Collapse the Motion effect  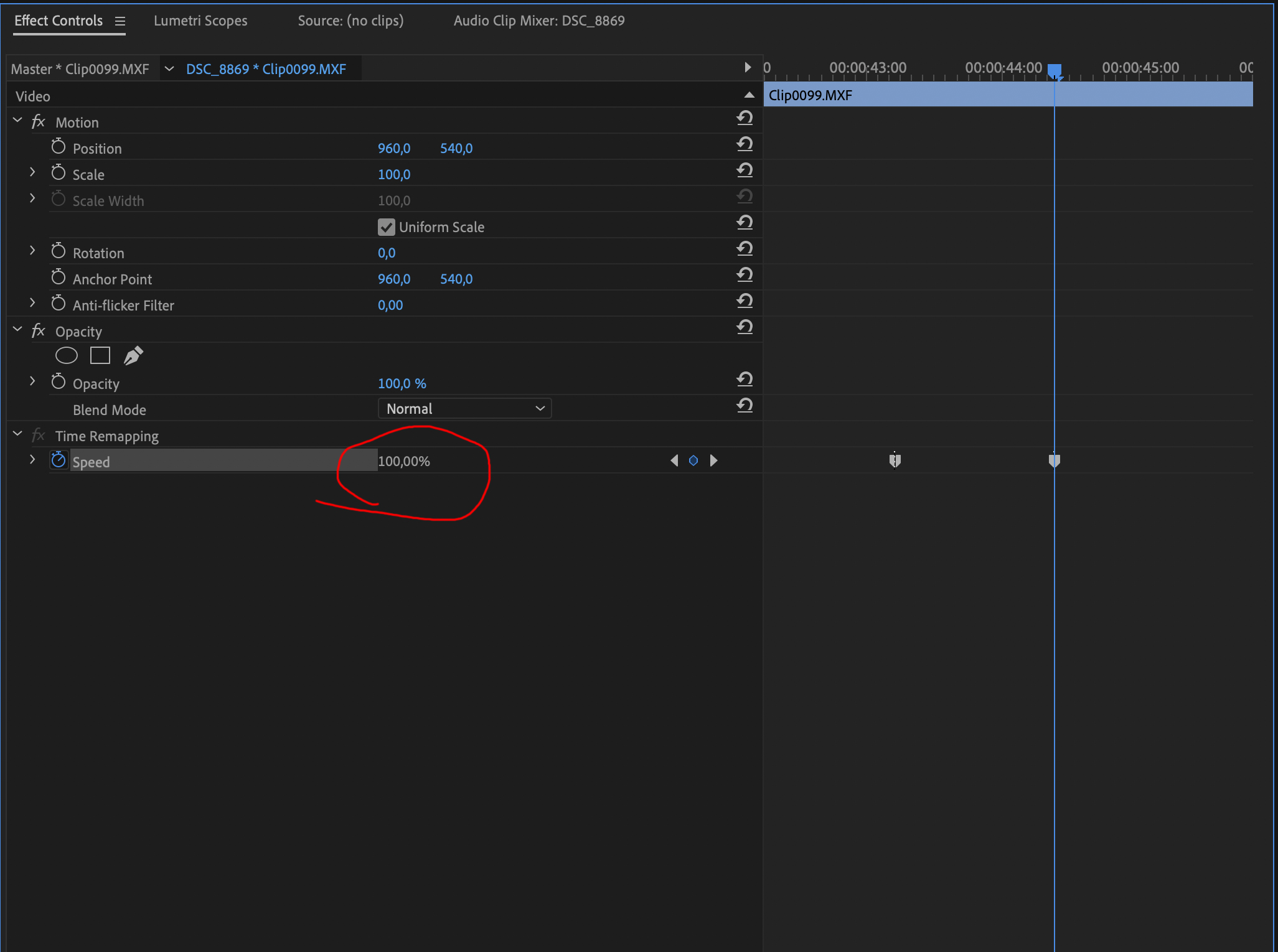pos(17,119)
